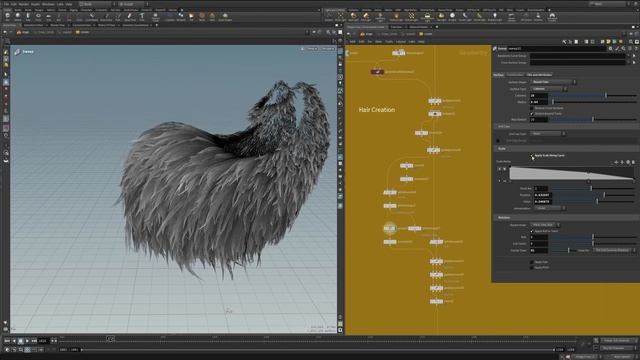Toggle Apply Roll or Twist checkbox
The image size is (640, 360).
tap(532, 231)
